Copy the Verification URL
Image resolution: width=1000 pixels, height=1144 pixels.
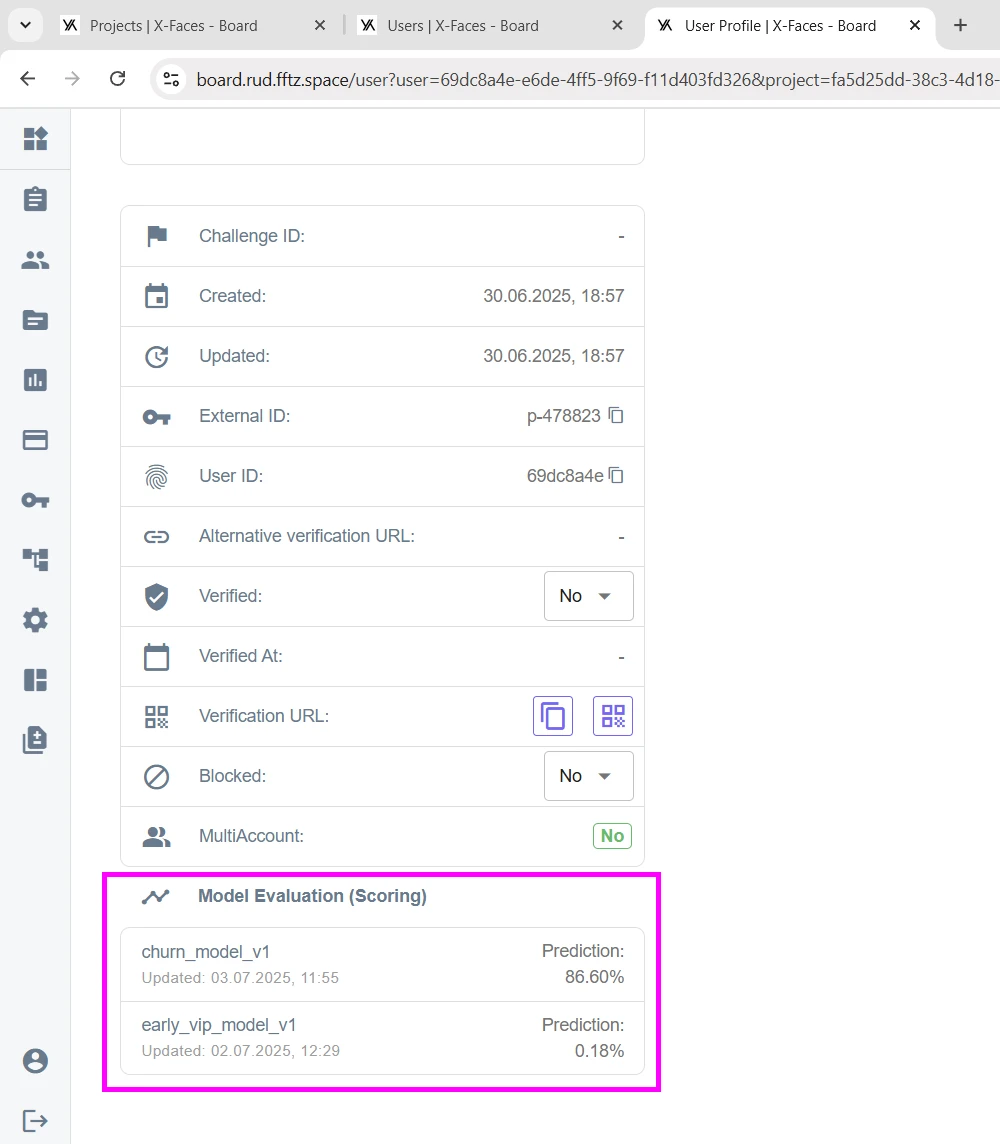coord(553,716)
